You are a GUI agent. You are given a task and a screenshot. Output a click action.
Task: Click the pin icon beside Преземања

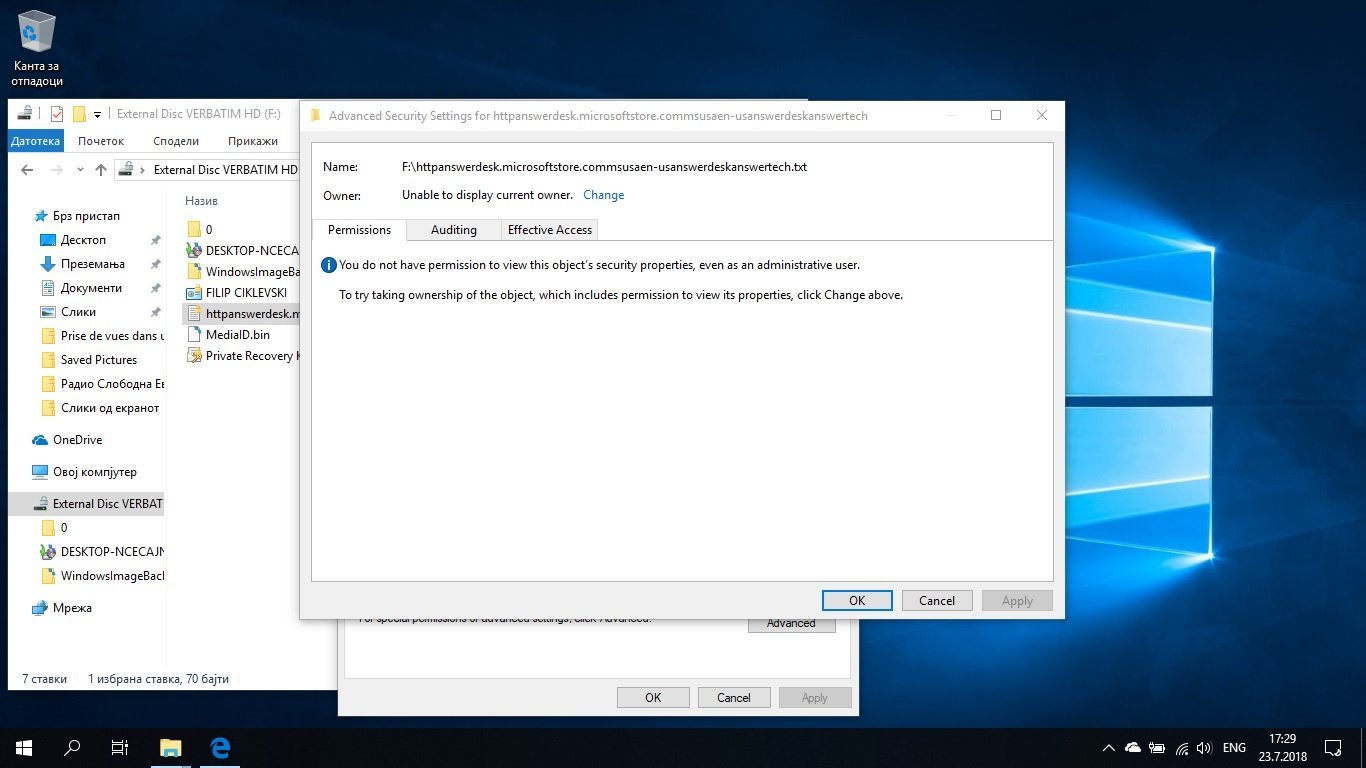(x=155, y=264)
